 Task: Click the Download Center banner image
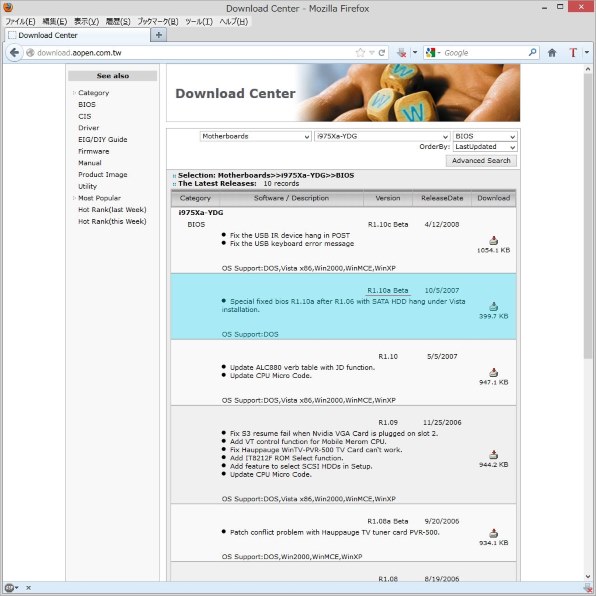pos(343,93)
